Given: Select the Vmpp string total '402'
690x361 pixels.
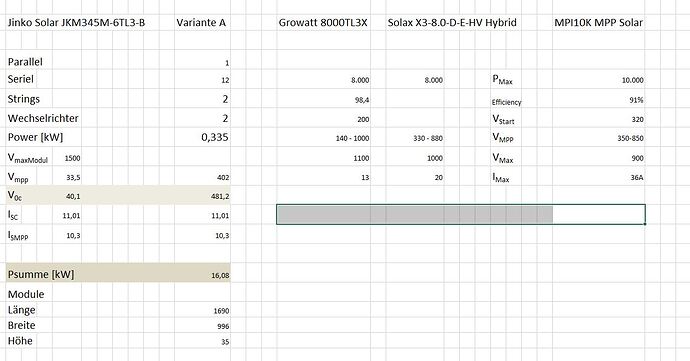Looking at the screenshot, I should (223, 177).
